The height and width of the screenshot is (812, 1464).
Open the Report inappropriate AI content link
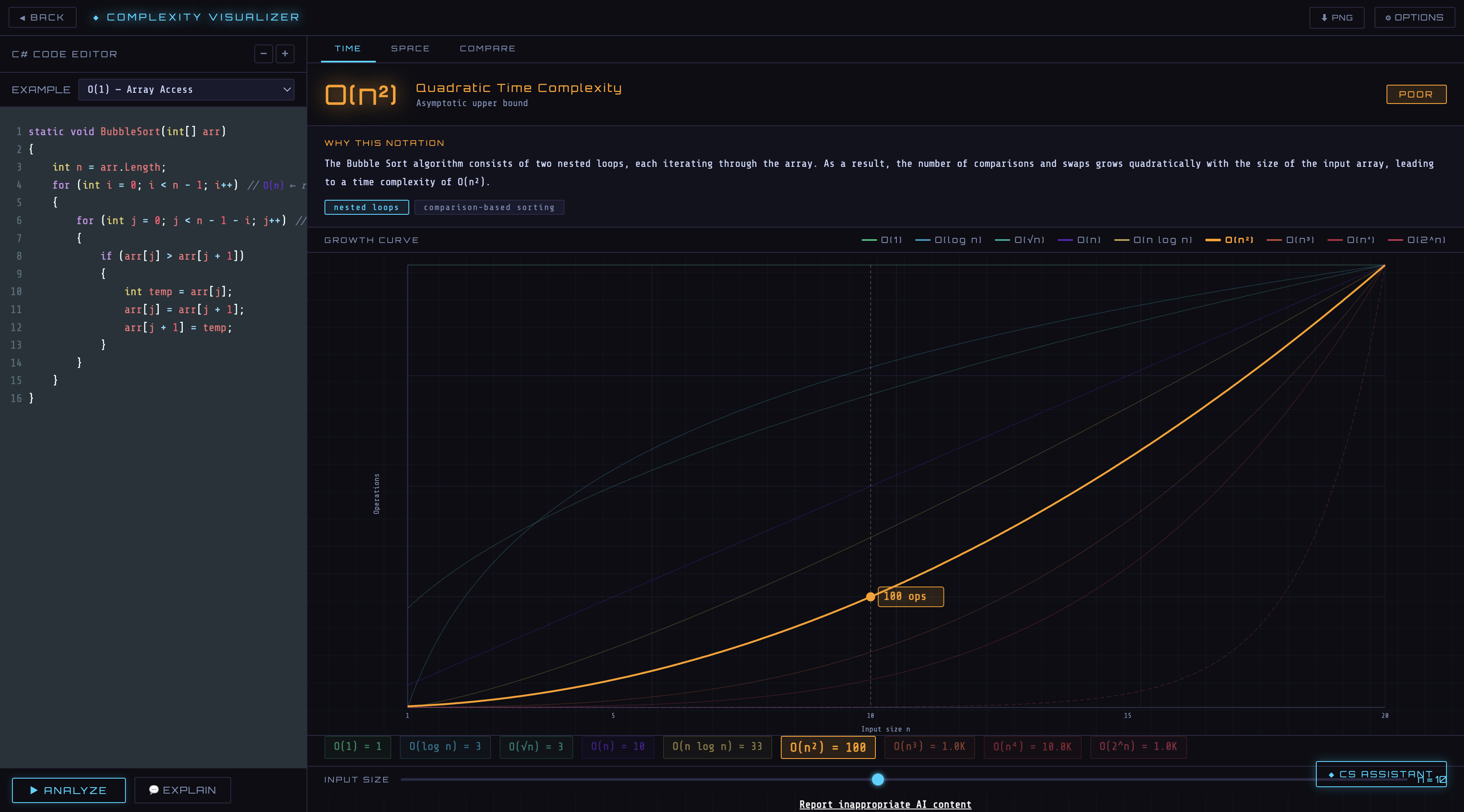tap(885, 805)
